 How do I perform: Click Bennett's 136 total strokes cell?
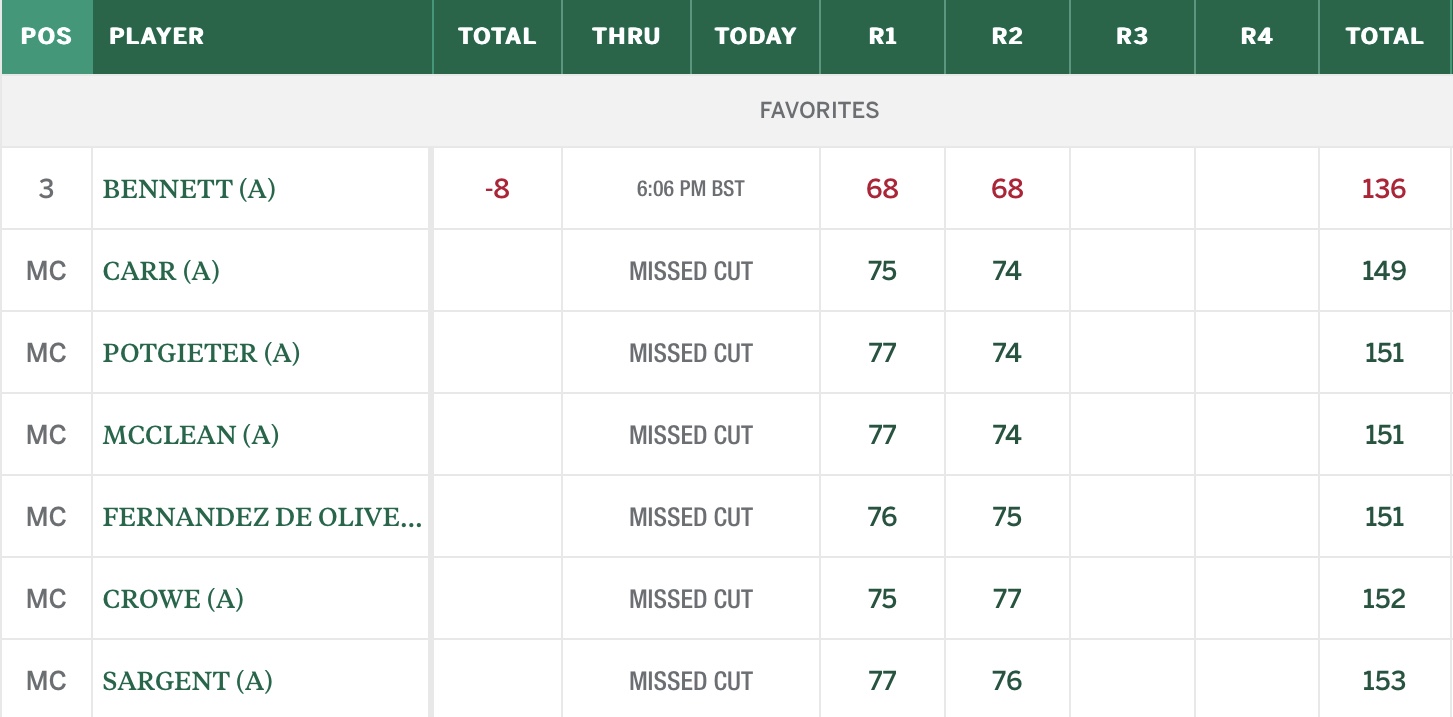click(x=1384, y=189)
